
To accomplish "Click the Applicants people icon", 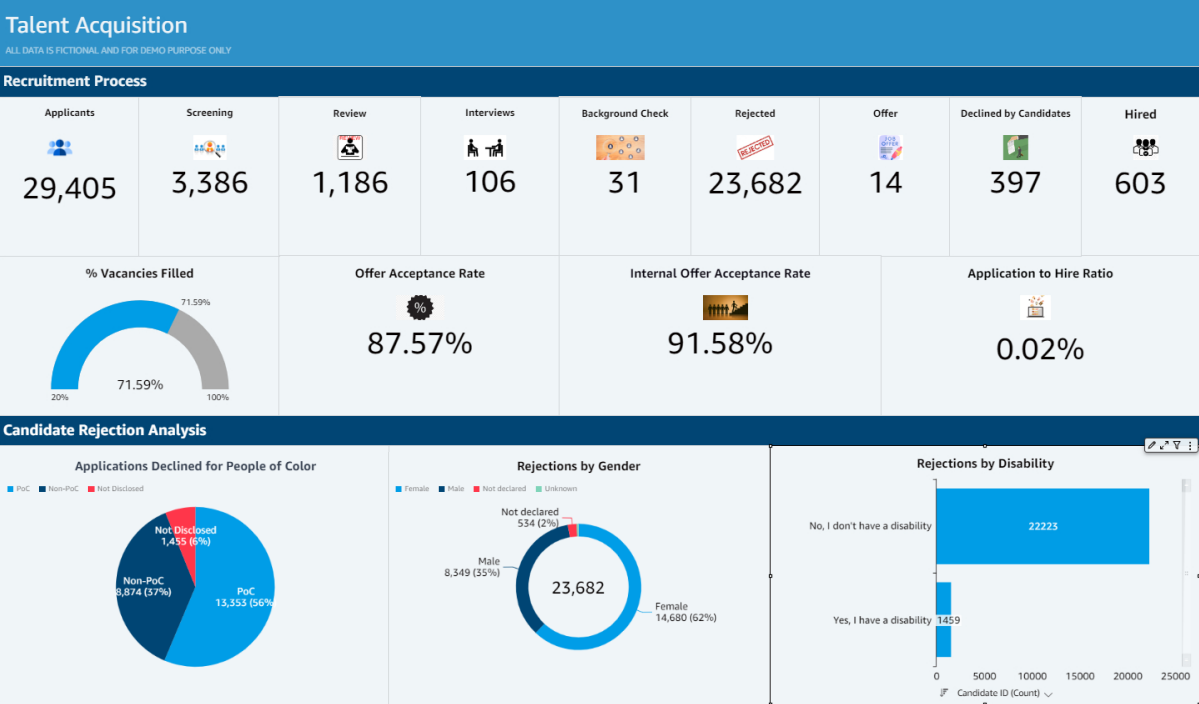I will pos(60,148).
